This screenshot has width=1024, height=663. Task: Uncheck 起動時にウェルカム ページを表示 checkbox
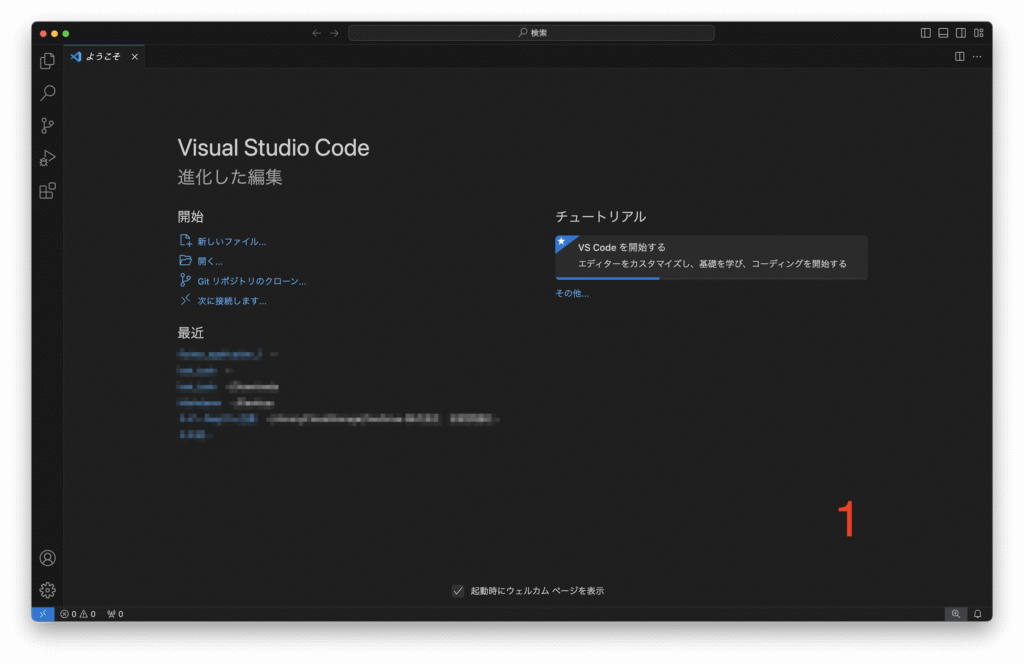pyautogui.click(x=458, y=591)
